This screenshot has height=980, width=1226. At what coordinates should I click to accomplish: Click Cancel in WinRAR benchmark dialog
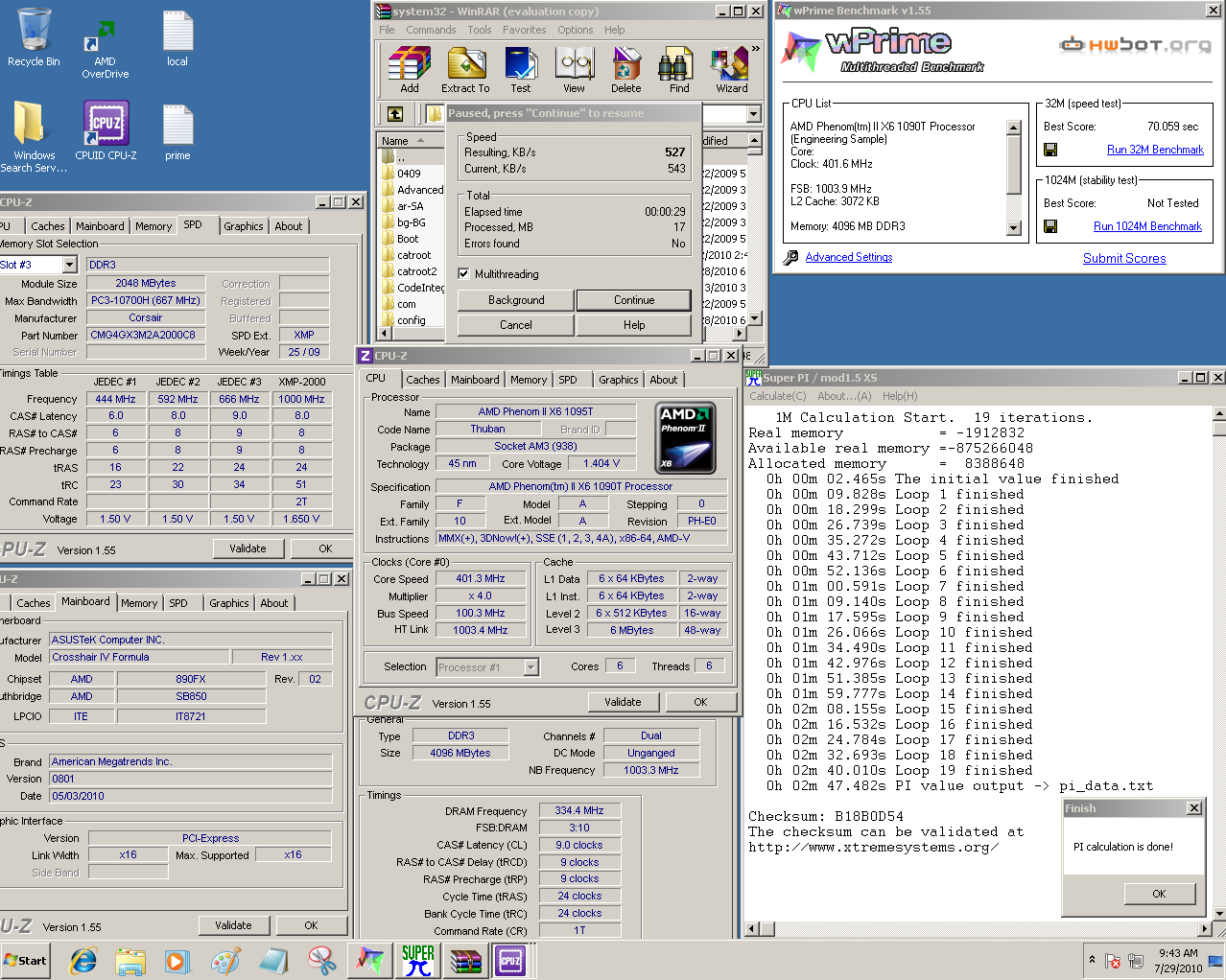coord(516,325)
